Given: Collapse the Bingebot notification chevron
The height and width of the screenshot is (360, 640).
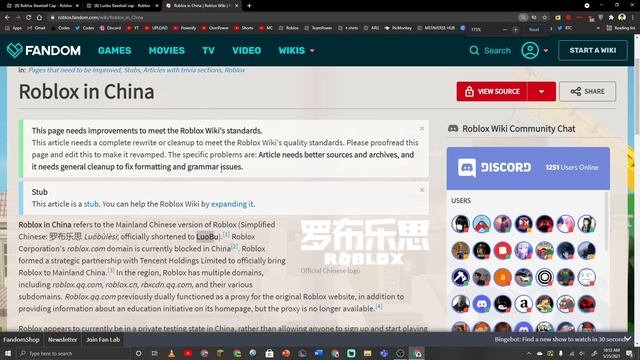Looking at the screenshot, I should click(628, 339).
